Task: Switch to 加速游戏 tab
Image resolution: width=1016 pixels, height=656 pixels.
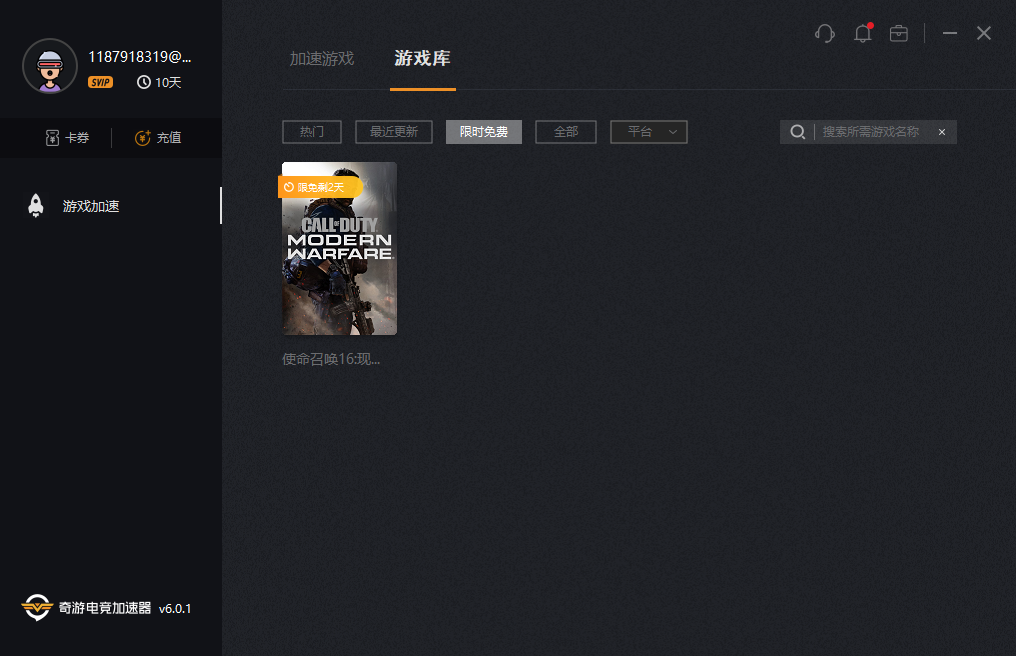Action: click(x=322, y=58)
